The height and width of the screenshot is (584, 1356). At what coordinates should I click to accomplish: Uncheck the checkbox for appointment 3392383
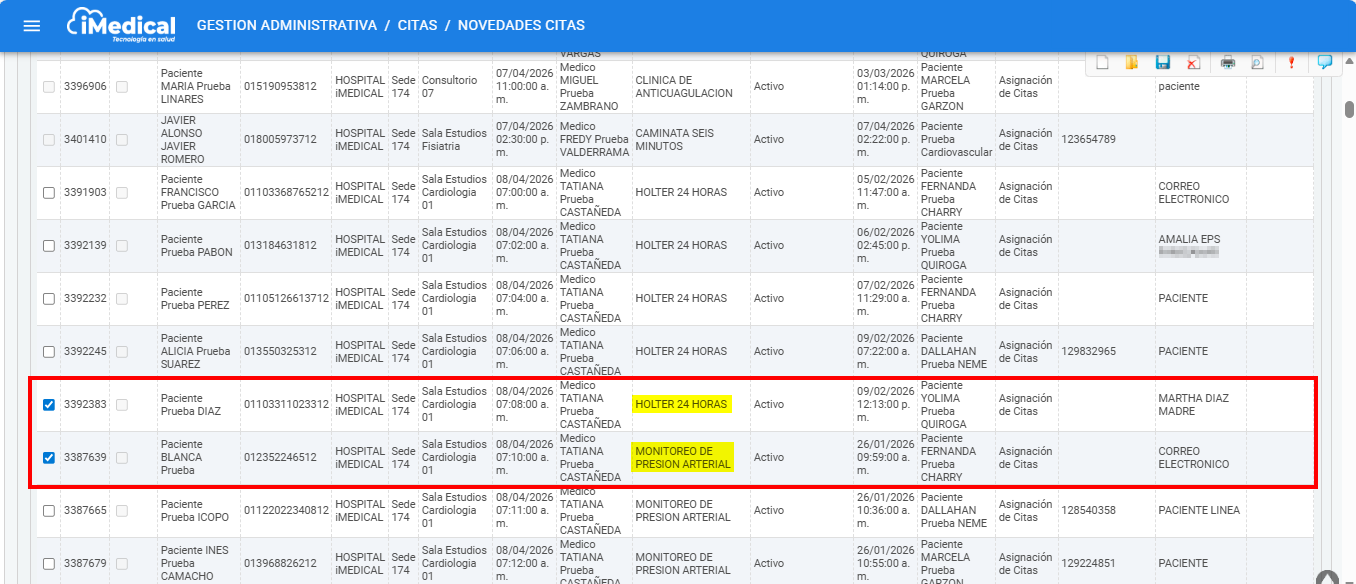tap(49, 405)
